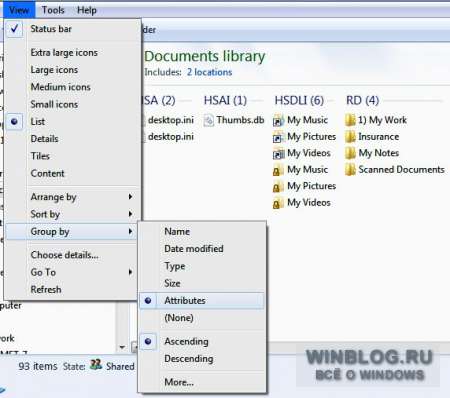
Task: Select first My Music shortcut icon
Action: coord(278,120)
